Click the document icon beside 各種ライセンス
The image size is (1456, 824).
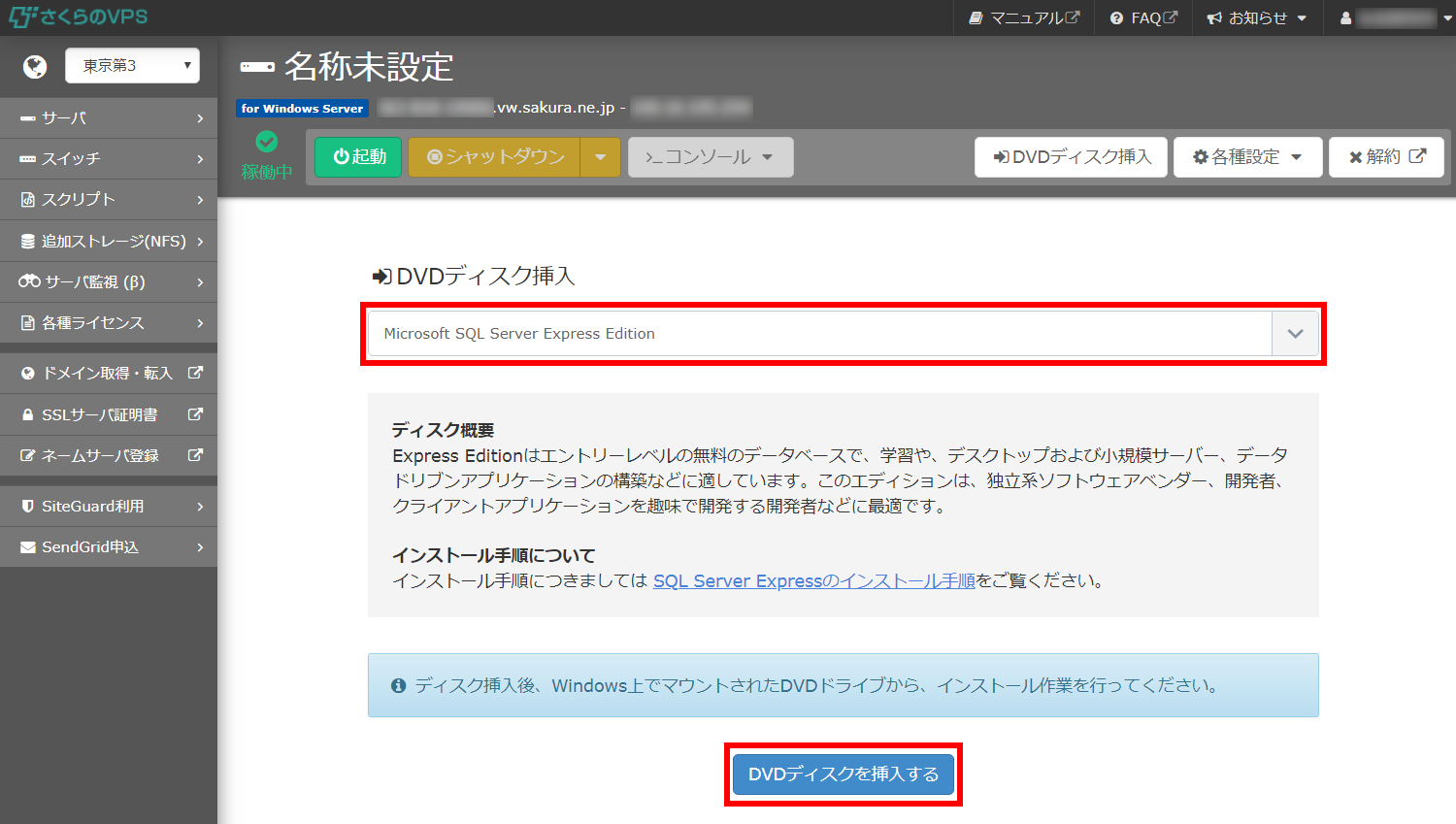click(x=28, y=322)
